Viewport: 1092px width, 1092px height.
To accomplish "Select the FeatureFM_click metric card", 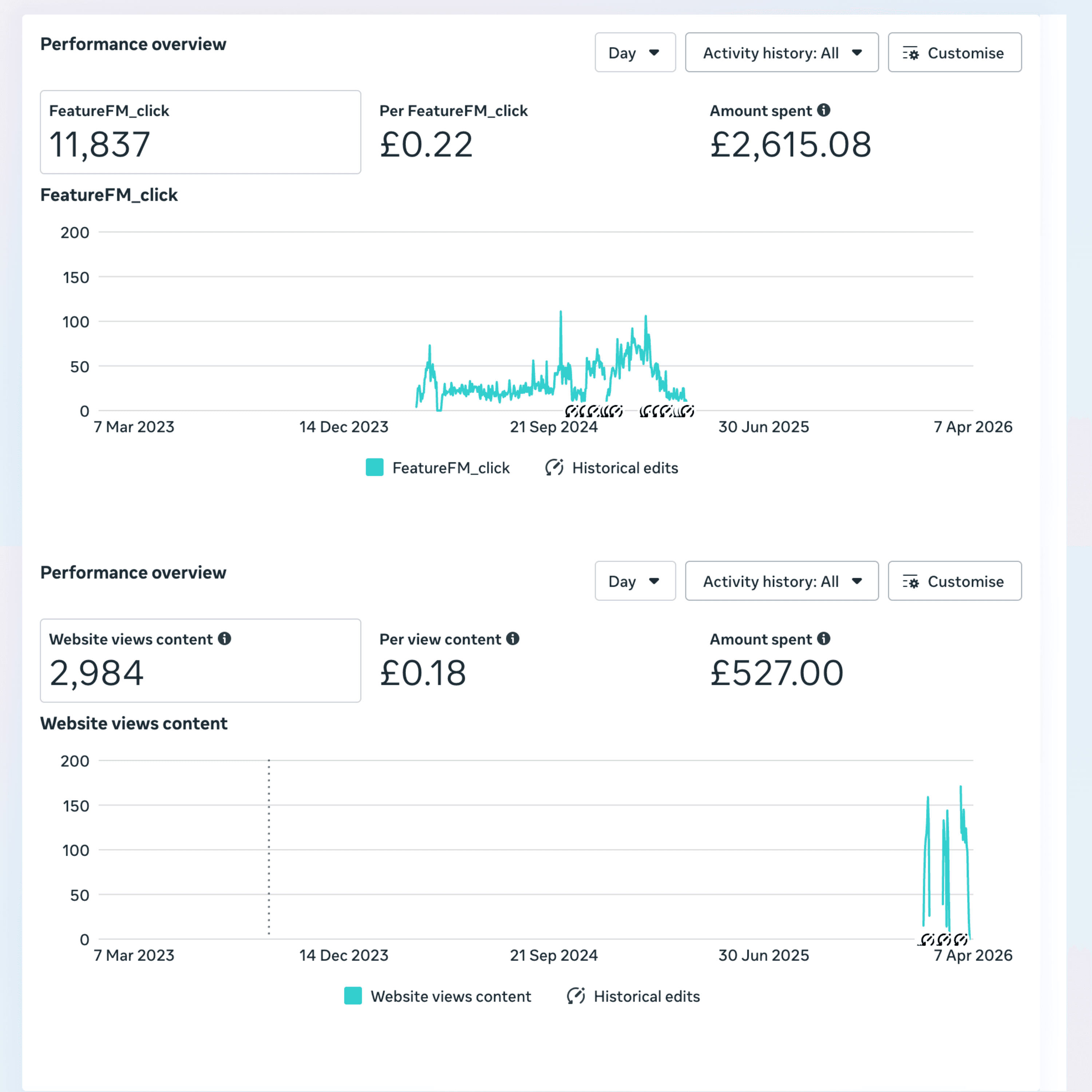I will point(200,132).
